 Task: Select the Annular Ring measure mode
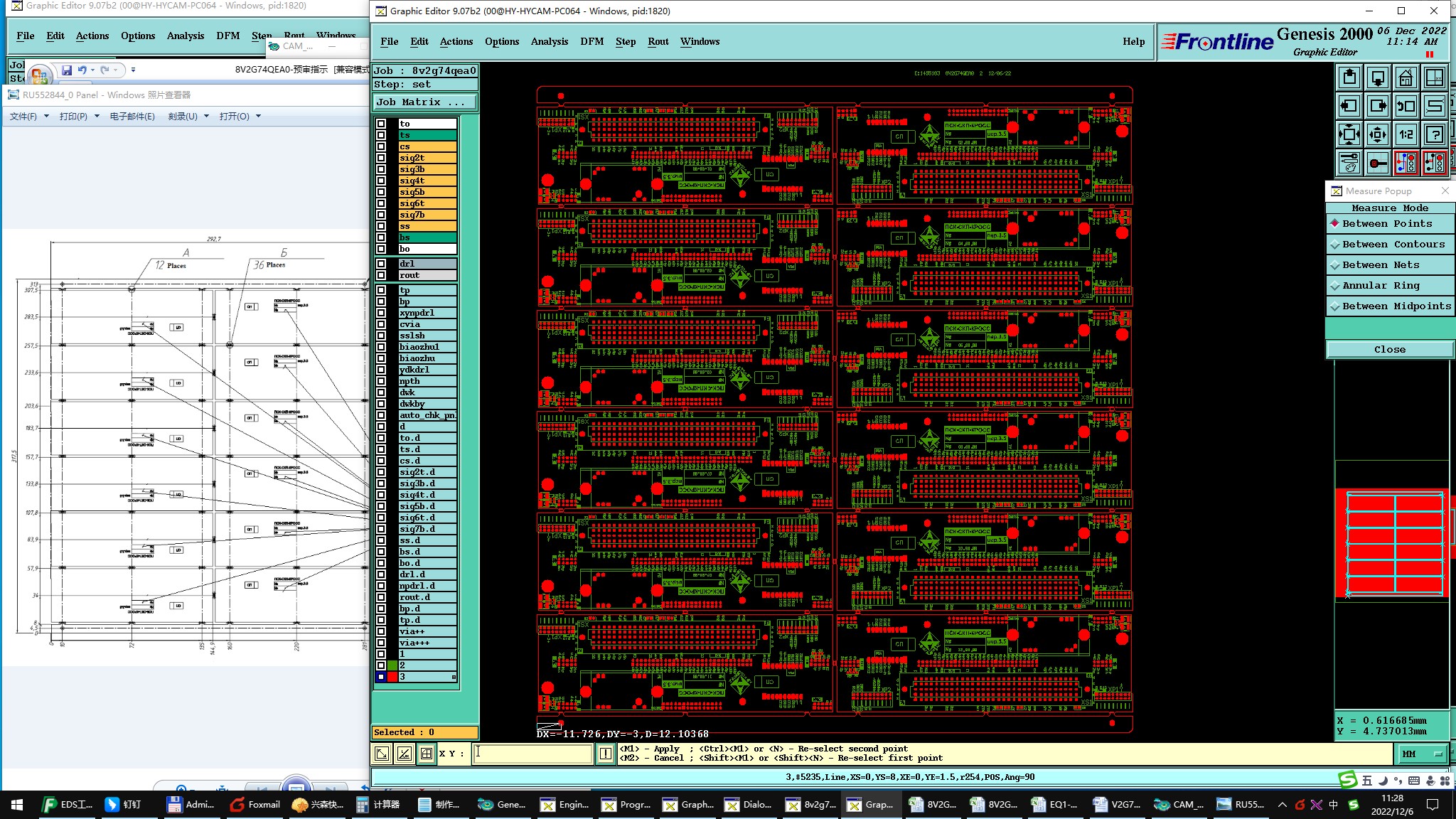[1380, 285]
